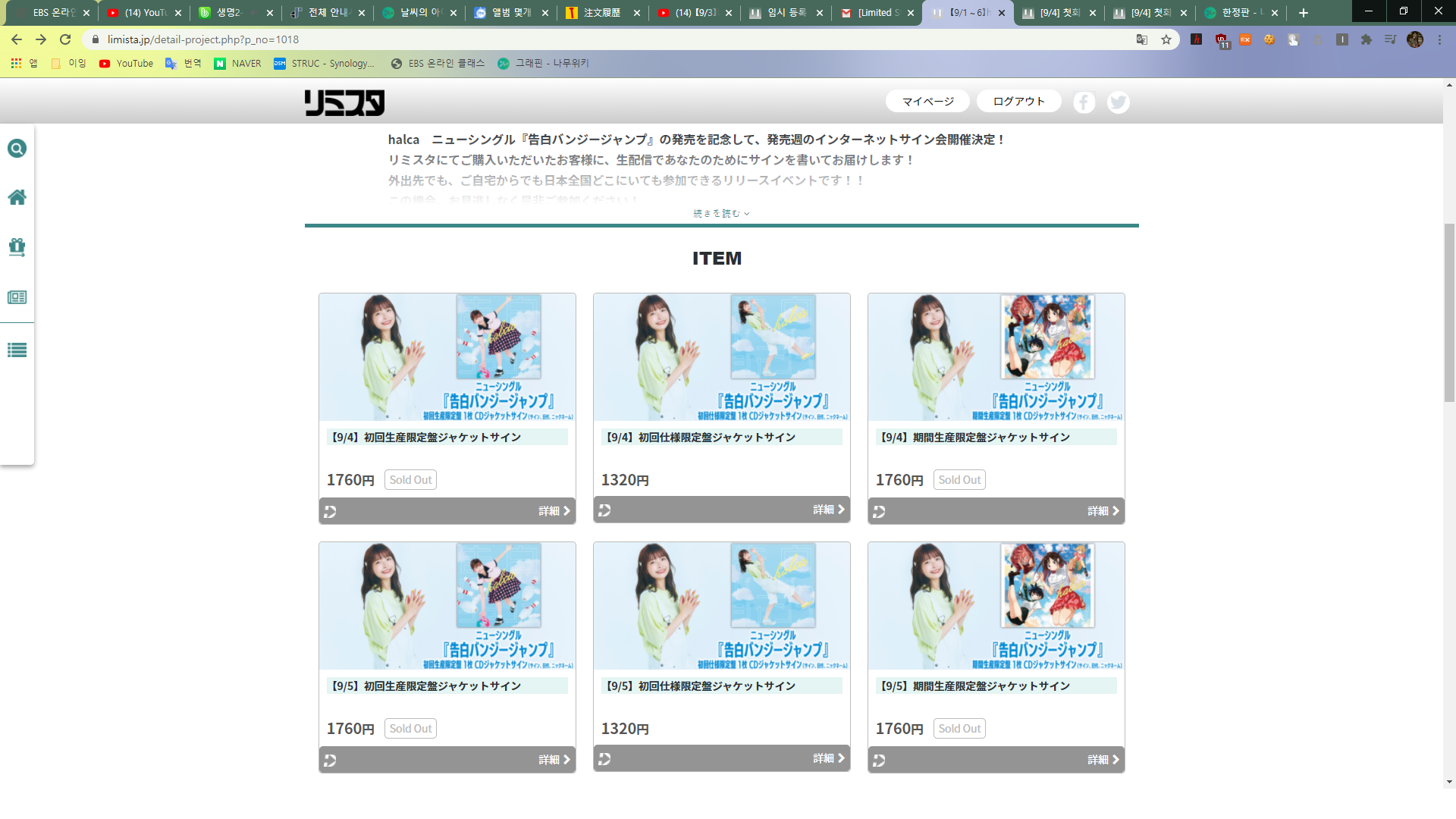Click the ITEM section heading
Screen dimensions: 1456x819
coord(717,259)
